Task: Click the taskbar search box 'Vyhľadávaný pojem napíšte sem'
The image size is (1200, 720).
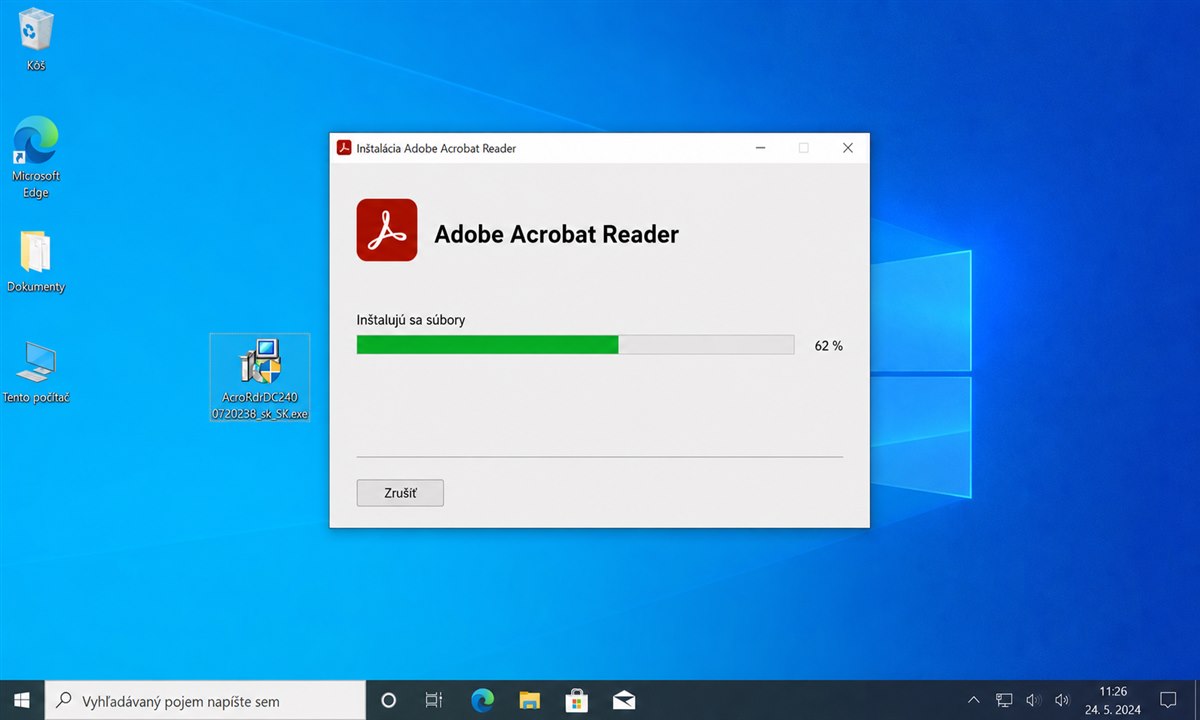Action: pos(206,700)
